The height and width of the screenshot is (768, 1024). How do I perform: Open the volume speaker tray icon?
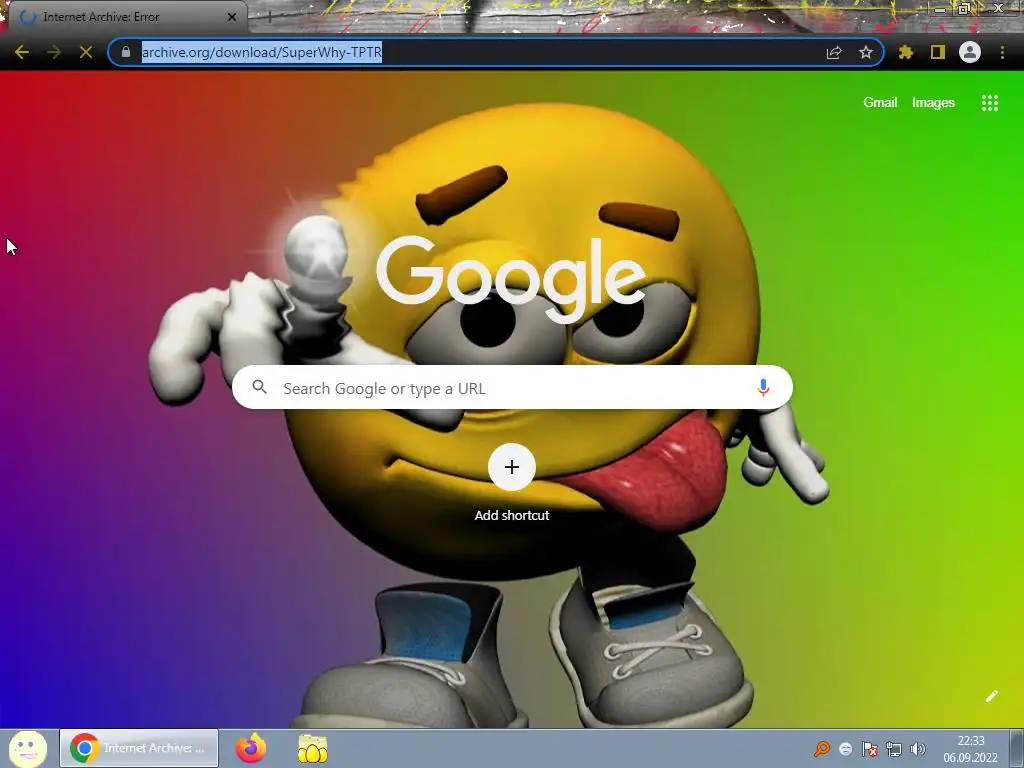tap(918, 748)
